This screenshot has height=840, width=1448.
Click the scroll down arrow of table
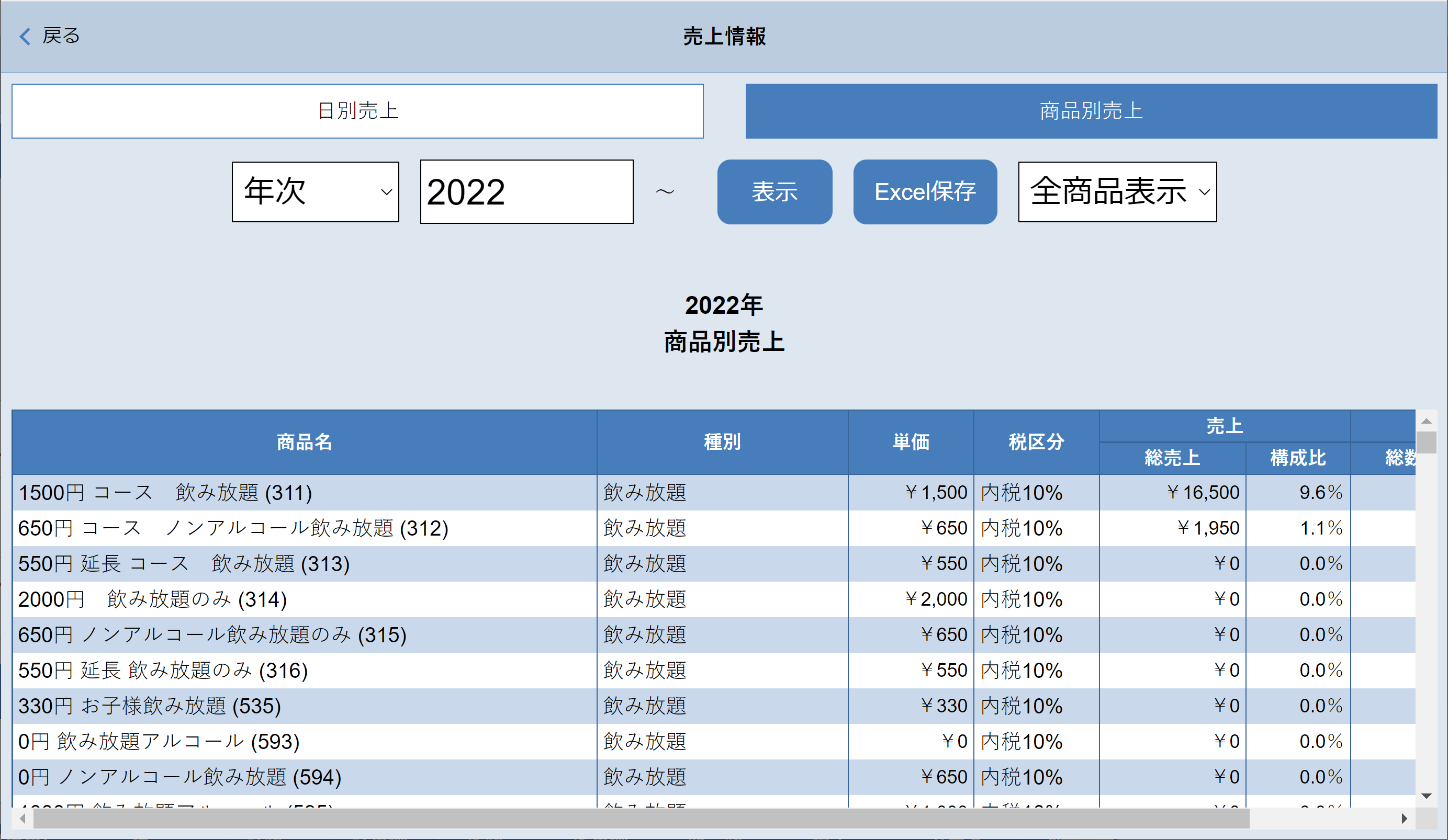(1425, 796)
